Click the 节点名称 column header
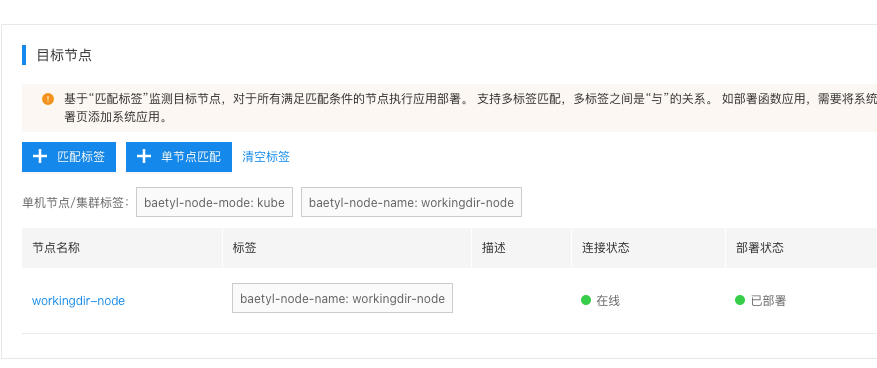The image size is (877, 368). (56, 248)
